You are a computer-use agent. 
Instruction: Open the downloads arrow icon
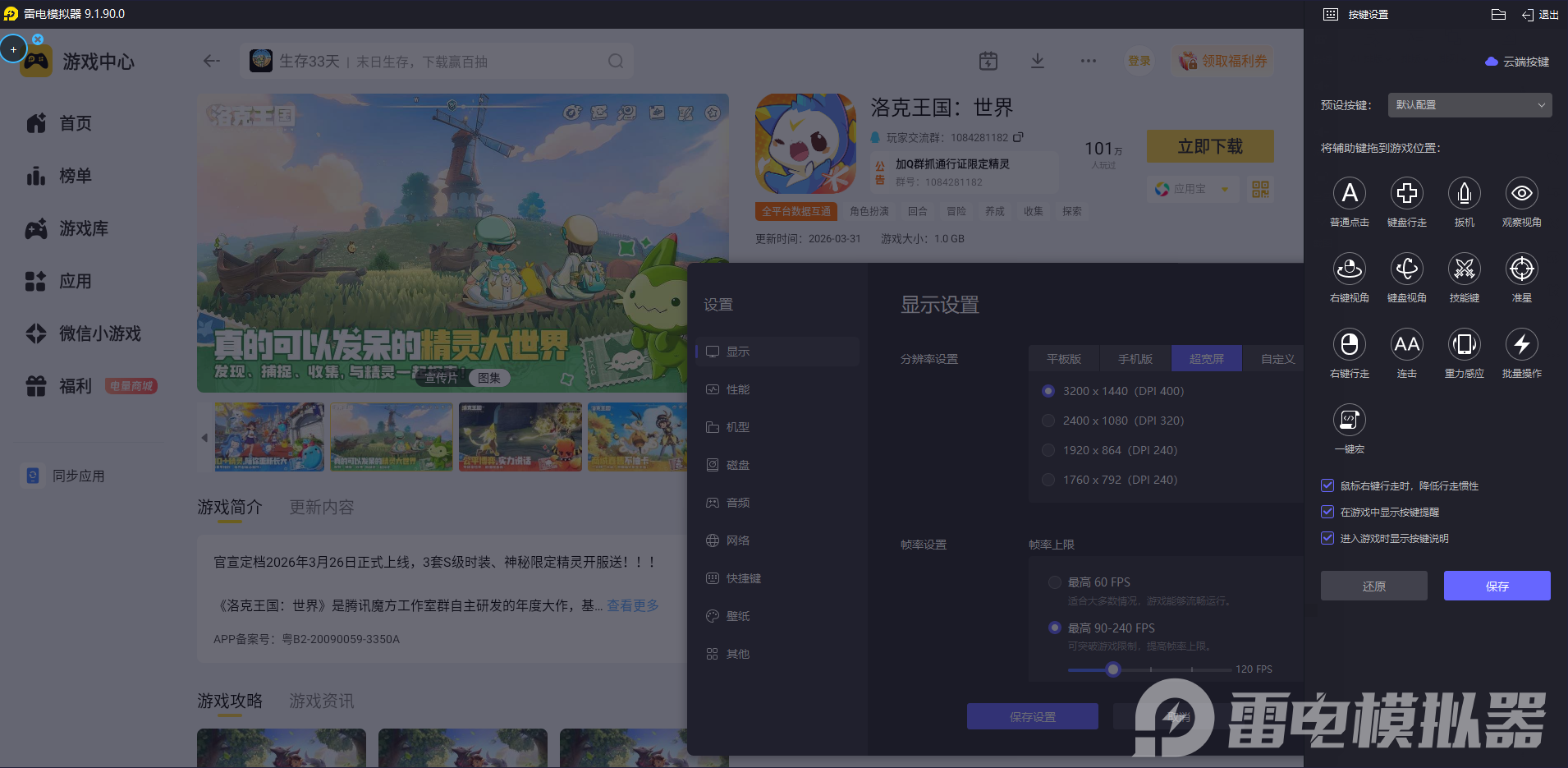(x=1038, y=61)
